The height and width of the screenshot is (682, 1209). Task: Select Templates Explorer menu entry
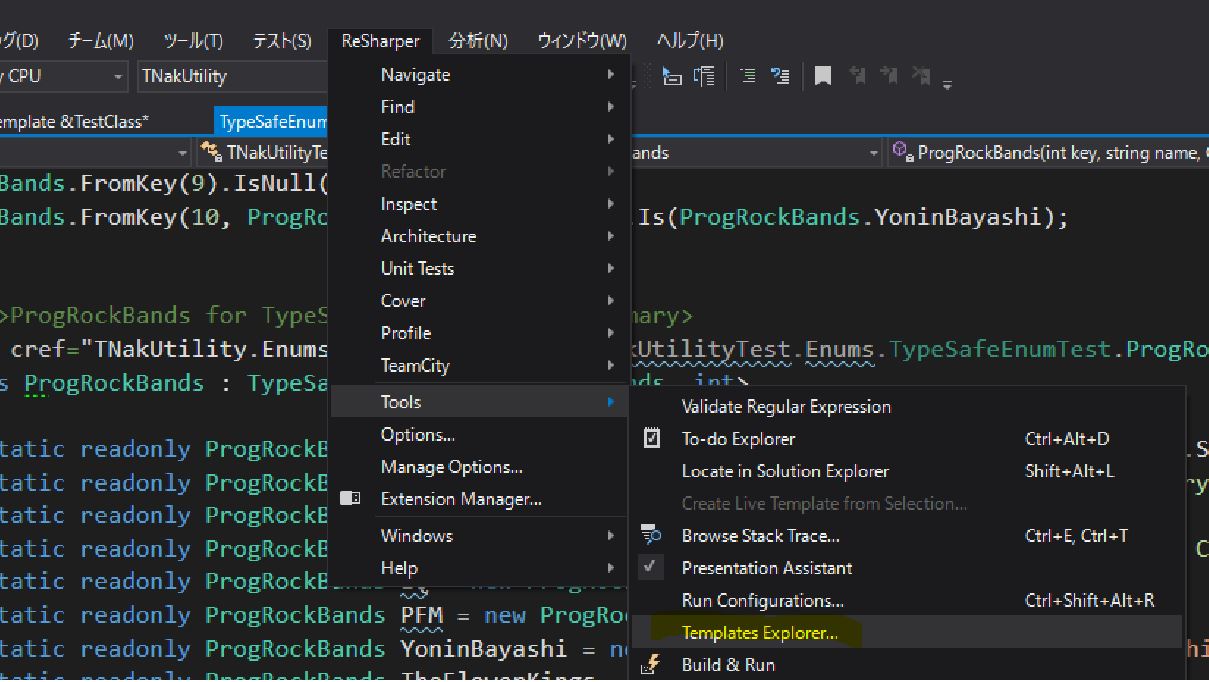click(759, 632)
